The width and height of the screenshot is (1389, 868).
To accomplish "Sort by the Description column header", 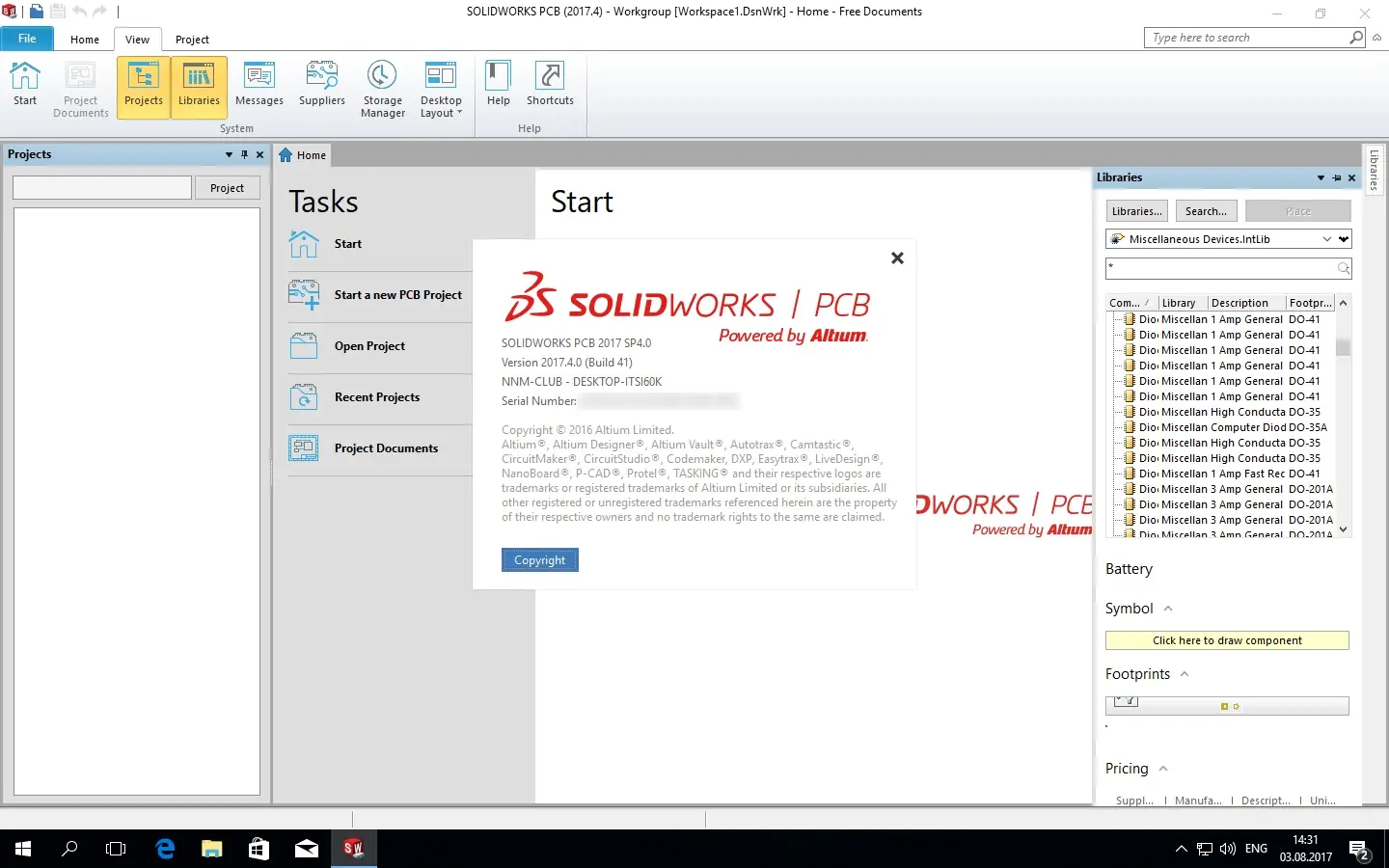I will point(1246,303).
